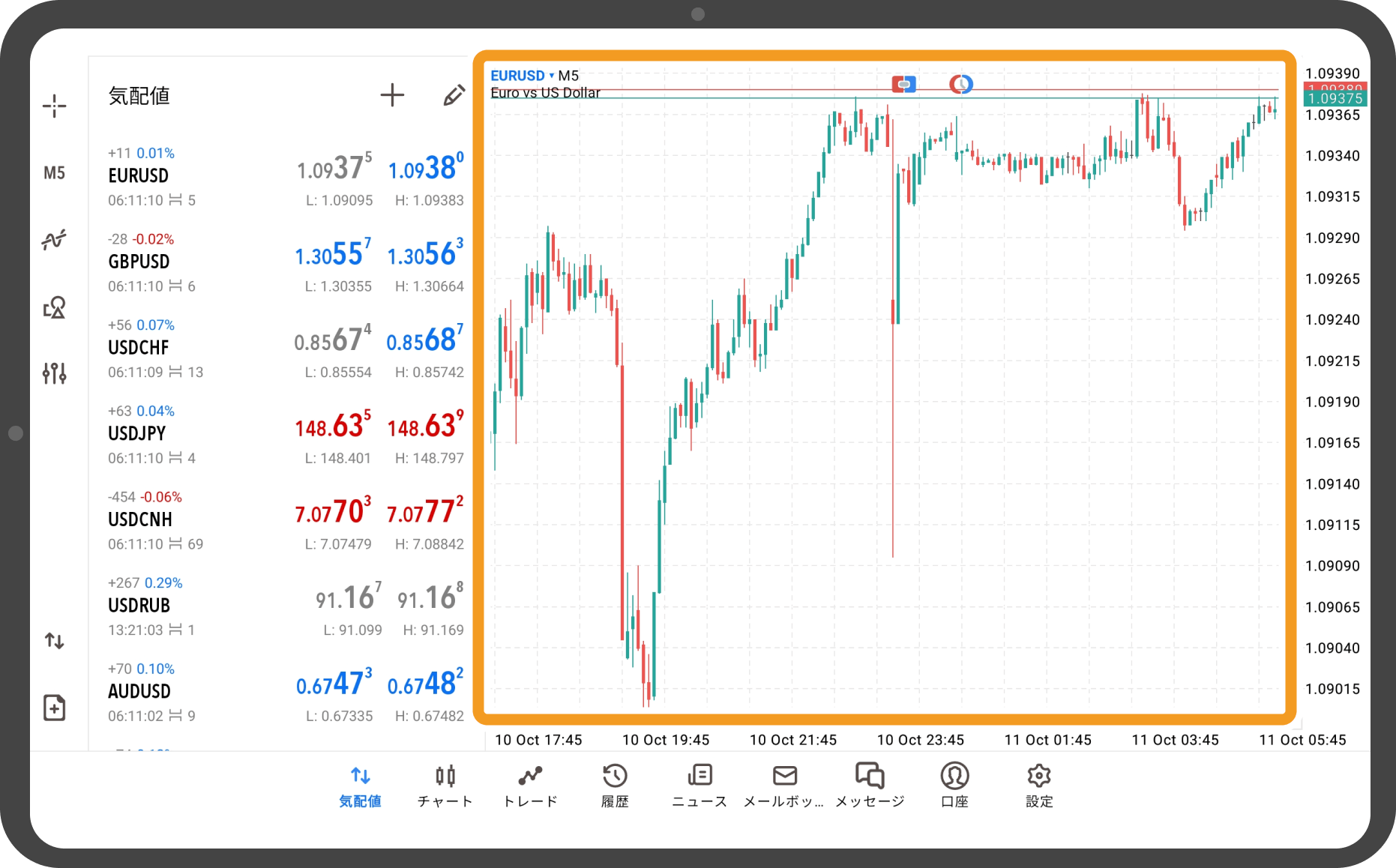Click the trade arrows icon in sidebar
The image size is (1396, 868).
point(54,641)
